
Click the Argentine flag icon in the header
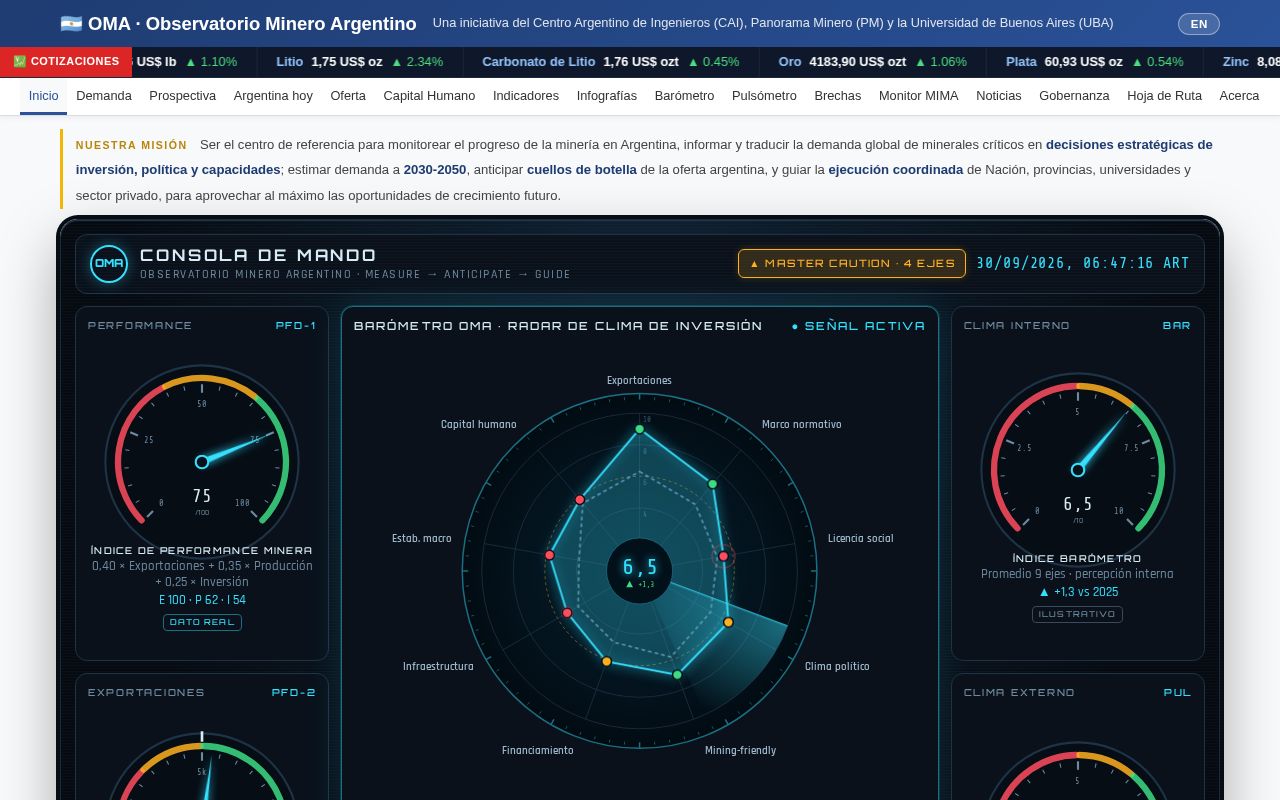click(x=71, y=24)
